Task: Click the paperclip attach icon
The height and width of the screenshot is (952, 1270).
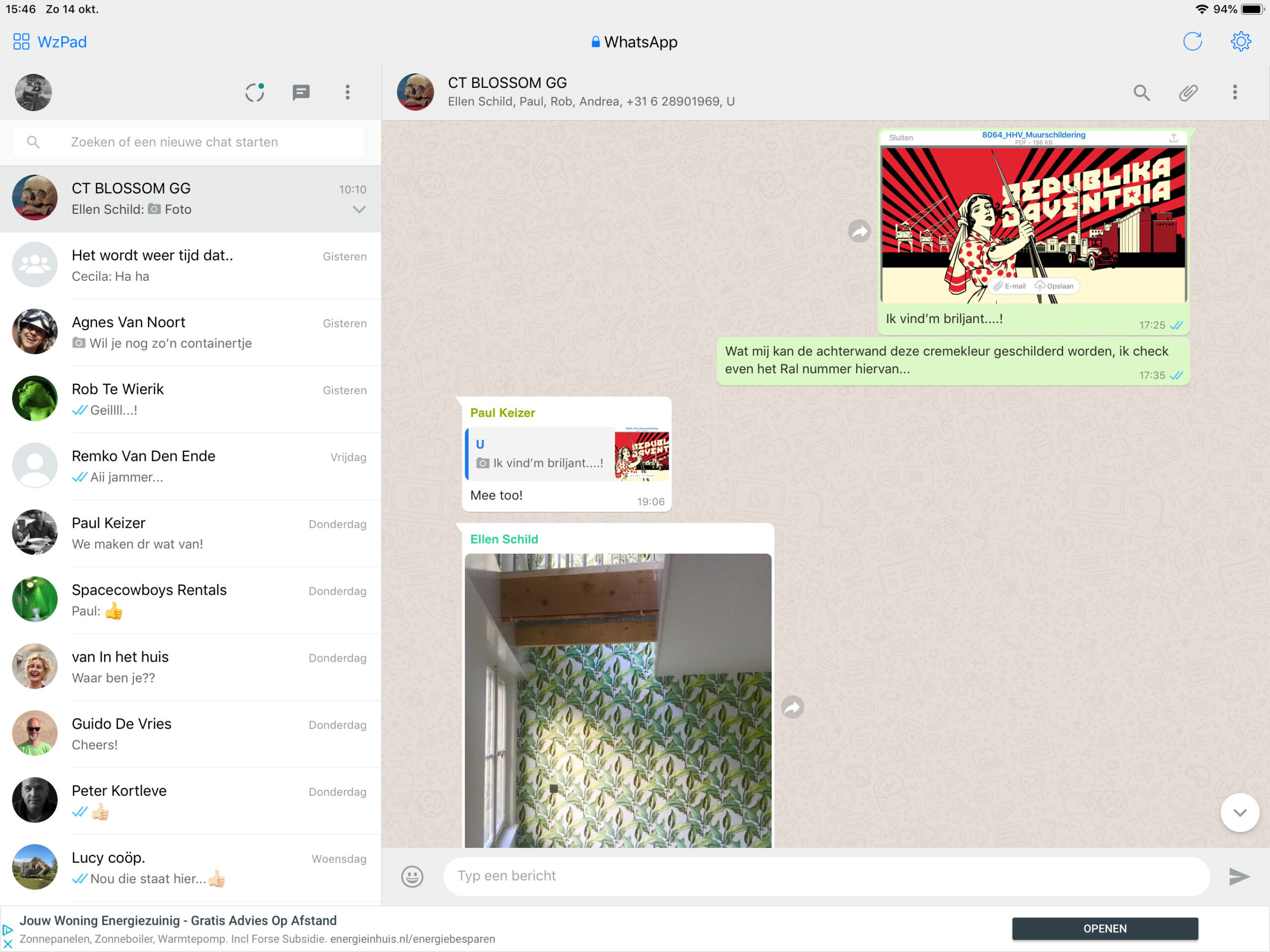Action: (1188, 92)
